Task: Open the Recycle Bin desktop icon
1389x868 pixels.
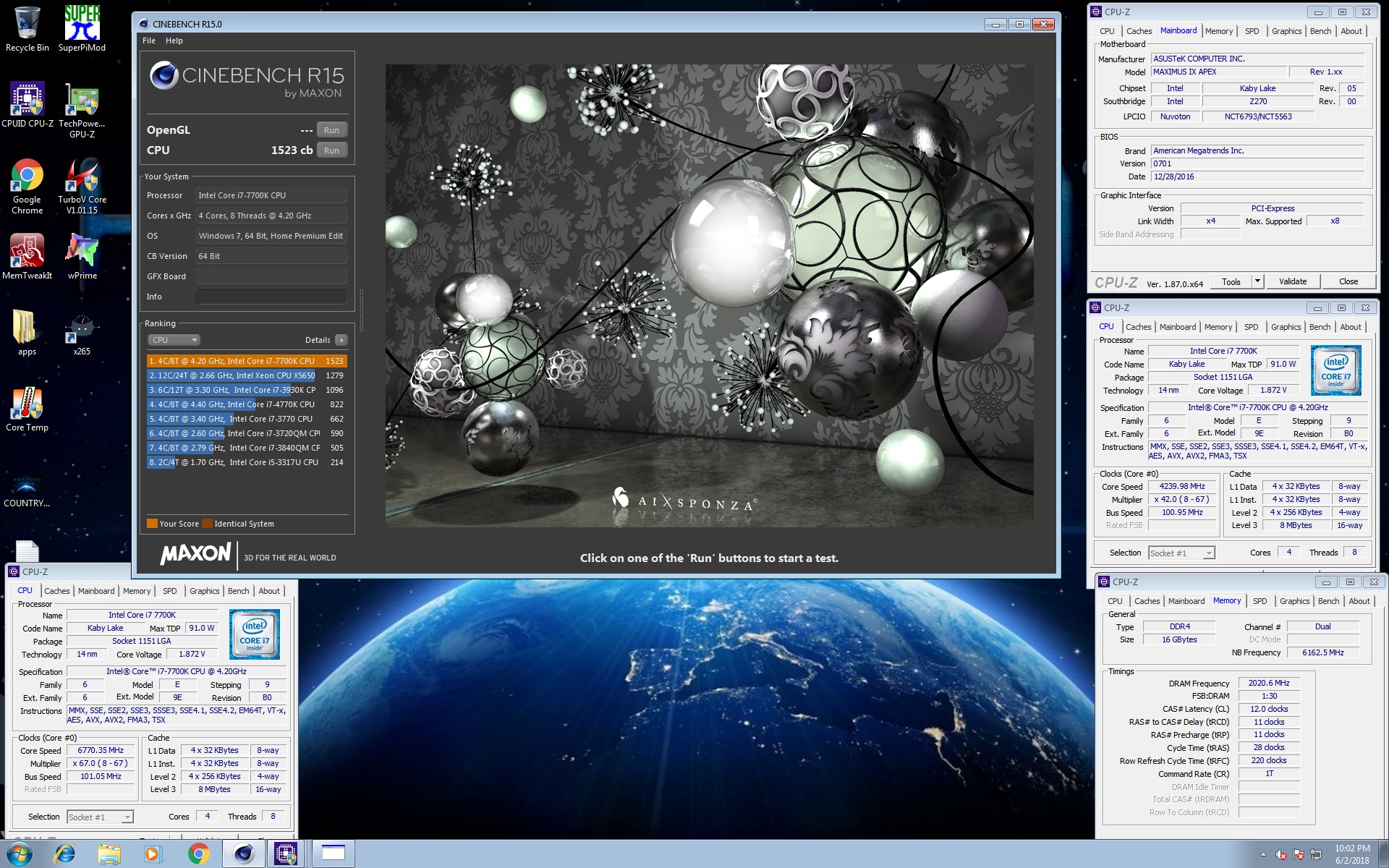Action: pos(27,29)
